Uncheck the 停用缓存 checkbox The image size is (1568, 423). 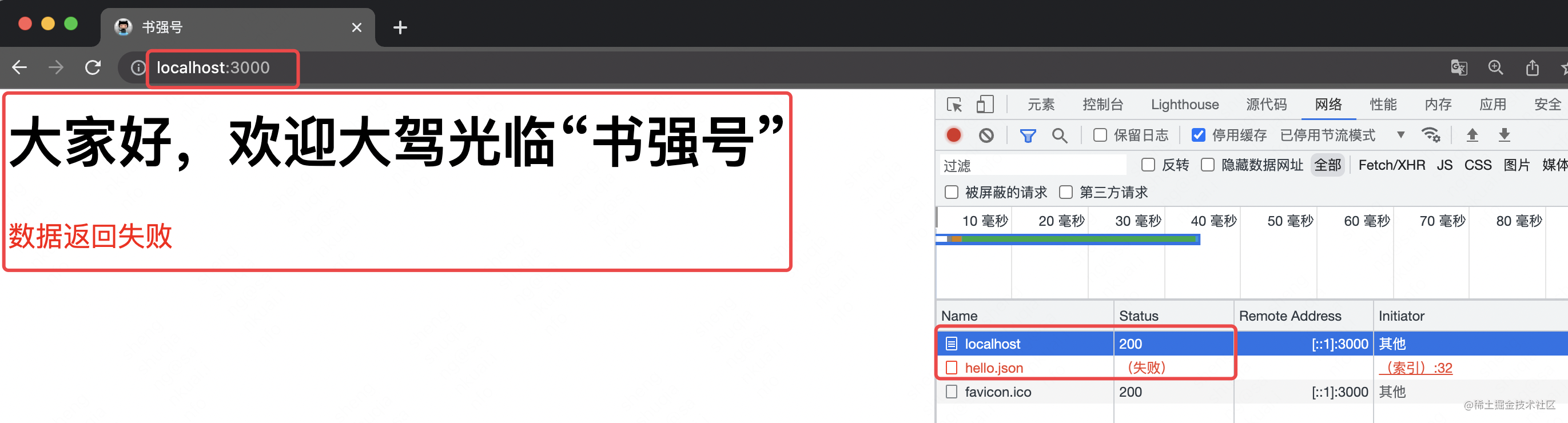coord(1198,135)
